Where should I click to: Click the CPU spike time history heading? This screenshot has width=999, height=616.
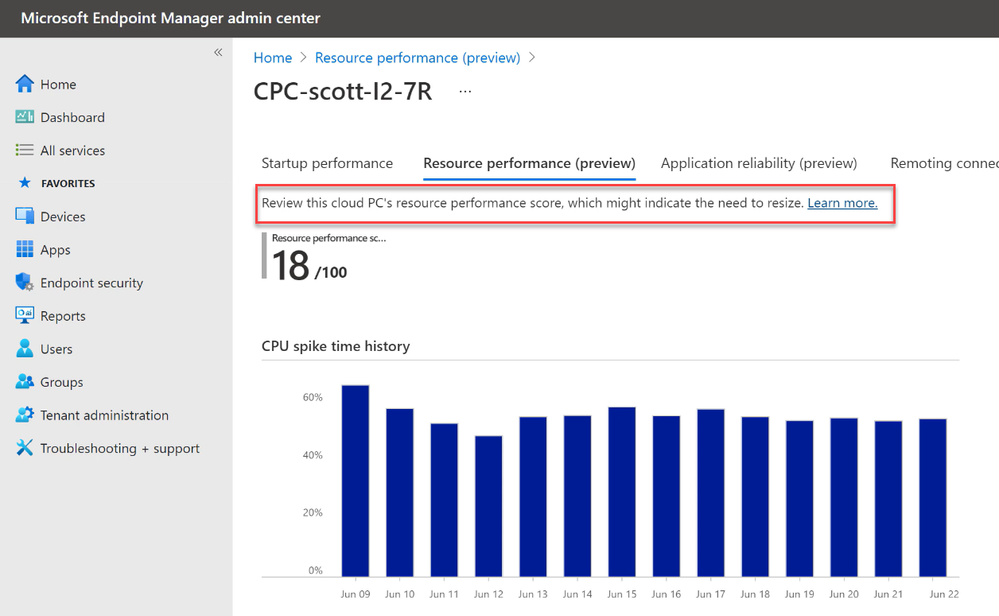[336, 346]
